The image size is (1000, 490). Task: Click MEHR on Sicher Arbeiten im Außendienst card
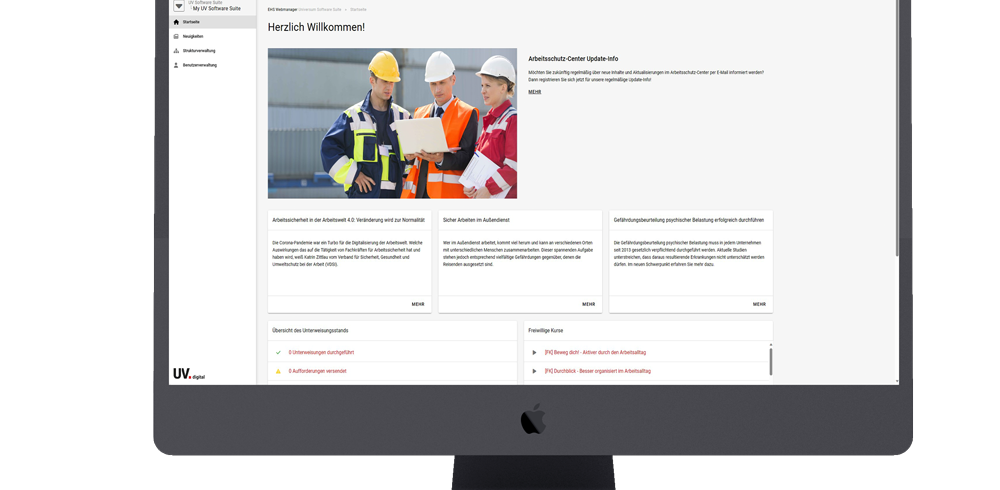pyautogui.click(x=589, y=304)
